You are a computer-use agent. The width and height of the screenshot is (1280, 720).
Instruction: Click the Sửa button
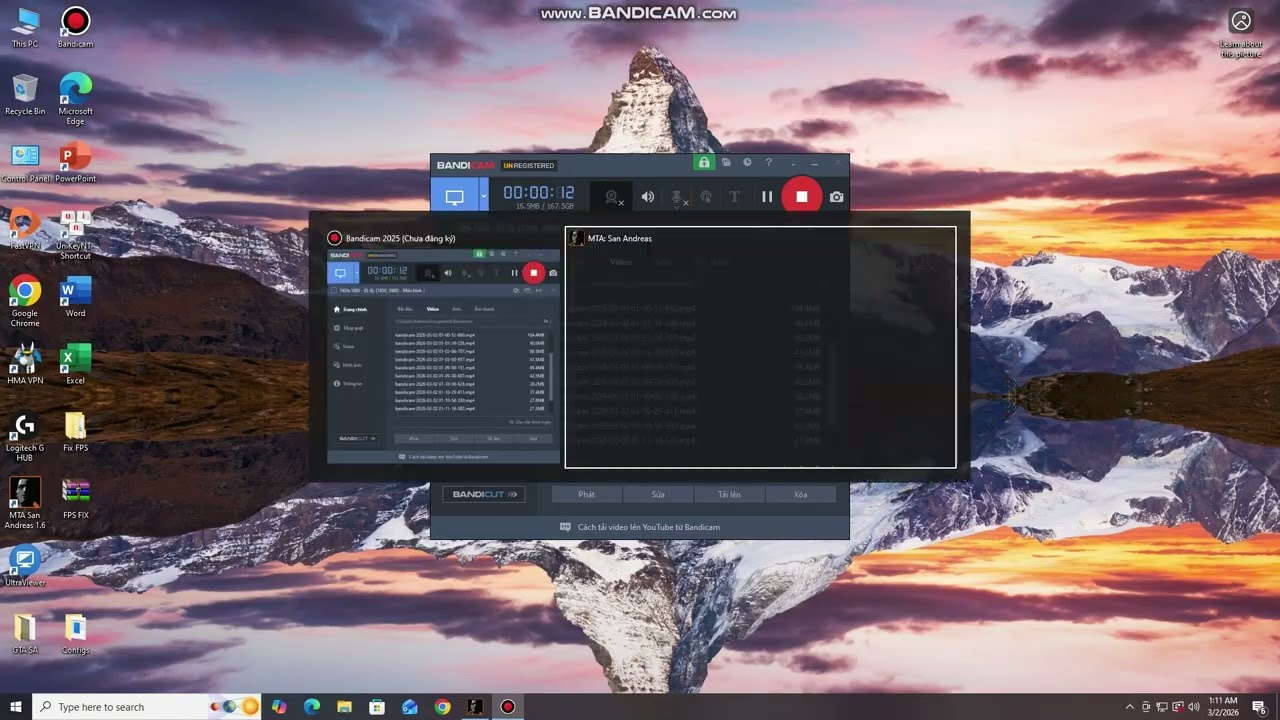(658, 494)
